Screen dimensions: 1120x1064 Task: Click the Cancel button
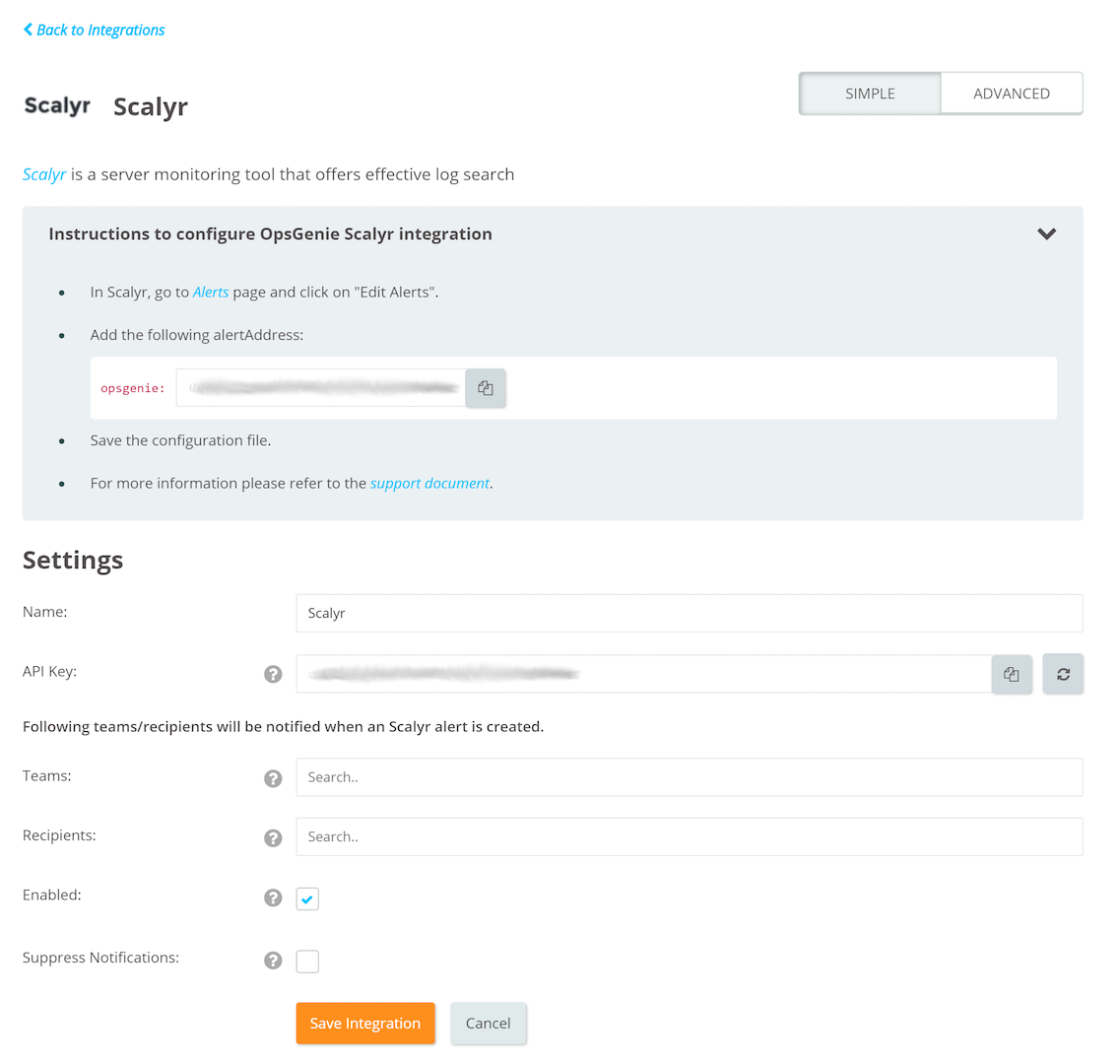(x=488, y=1024)
